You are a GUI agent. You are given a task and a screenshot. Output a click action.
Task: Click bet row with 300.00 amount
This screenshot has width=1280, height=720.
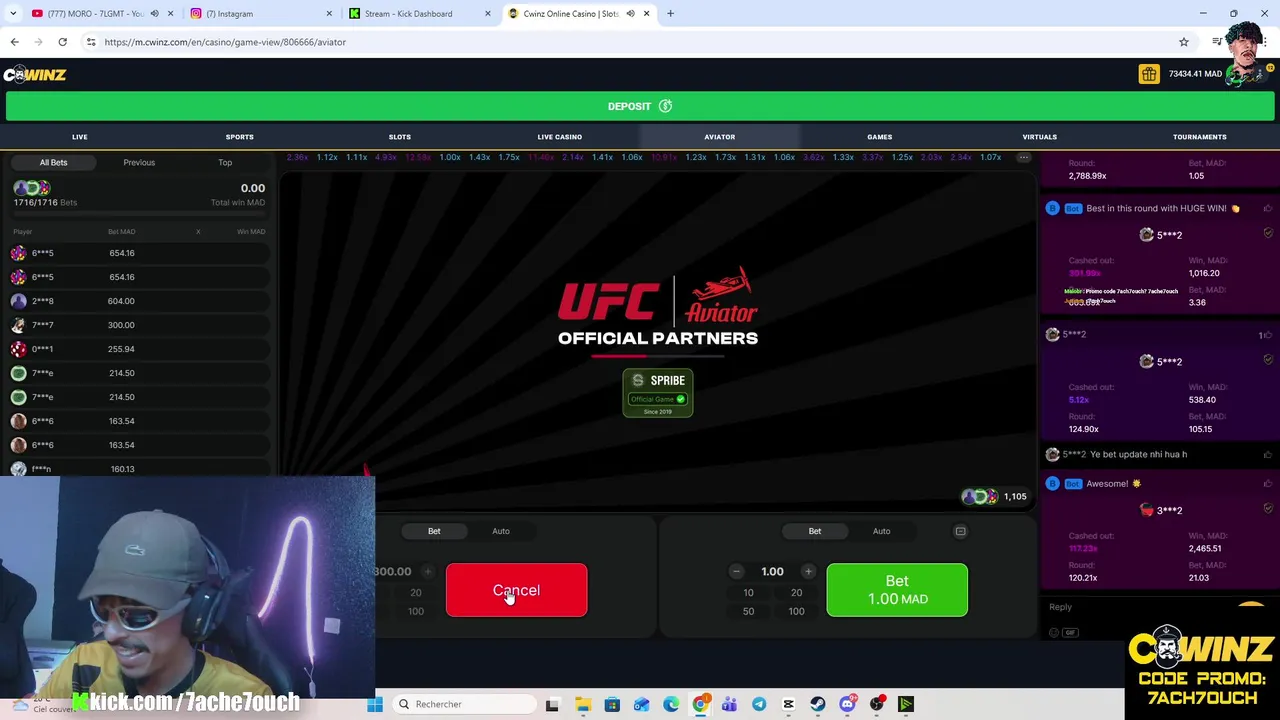coord(139,325)
